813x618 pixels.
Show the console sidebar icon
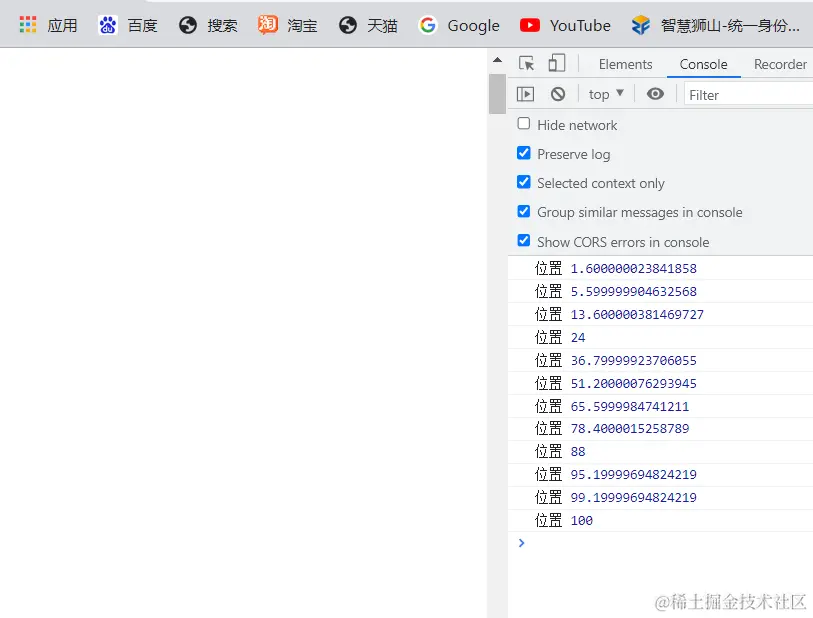[x=525, y=94]
